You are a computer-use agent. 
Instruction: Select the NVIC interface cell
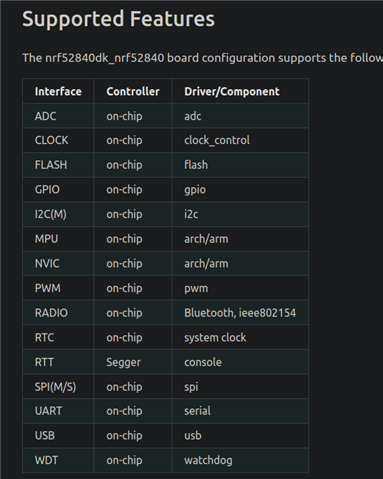click(x=58, y=264)
